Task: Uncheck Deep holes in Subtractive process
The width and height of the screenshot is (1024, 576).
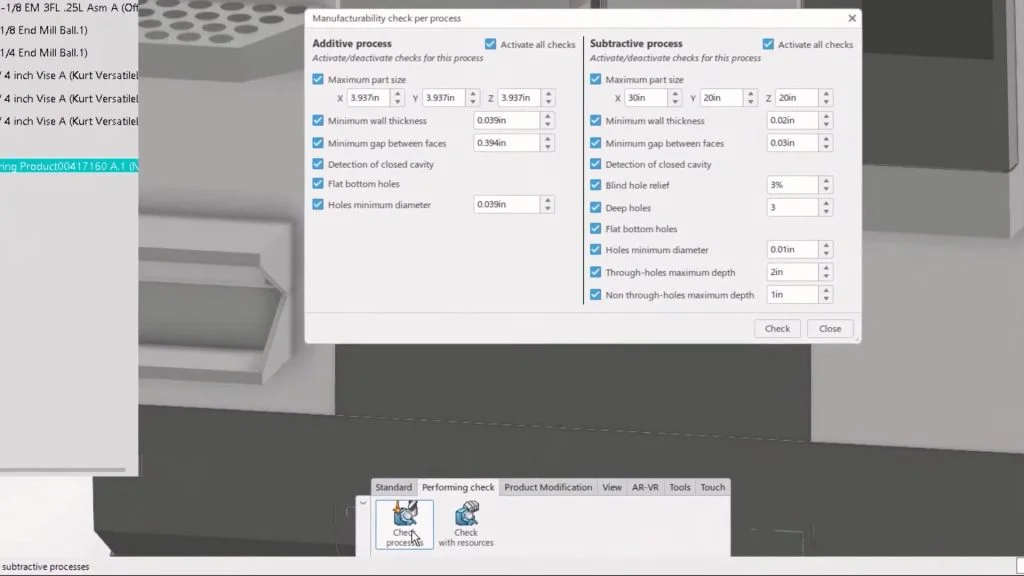Action: (x=596, y=208)
